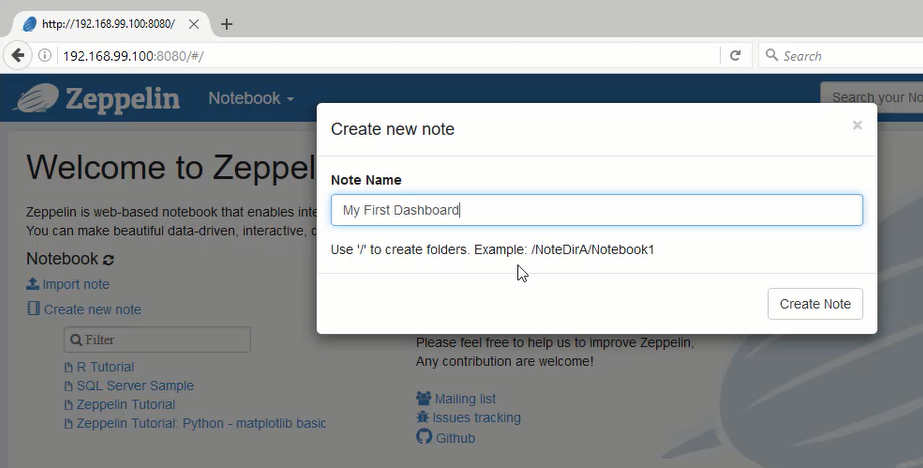Open the Mailing list link
This screenshot has height=468, width=923.
point(465,399)
